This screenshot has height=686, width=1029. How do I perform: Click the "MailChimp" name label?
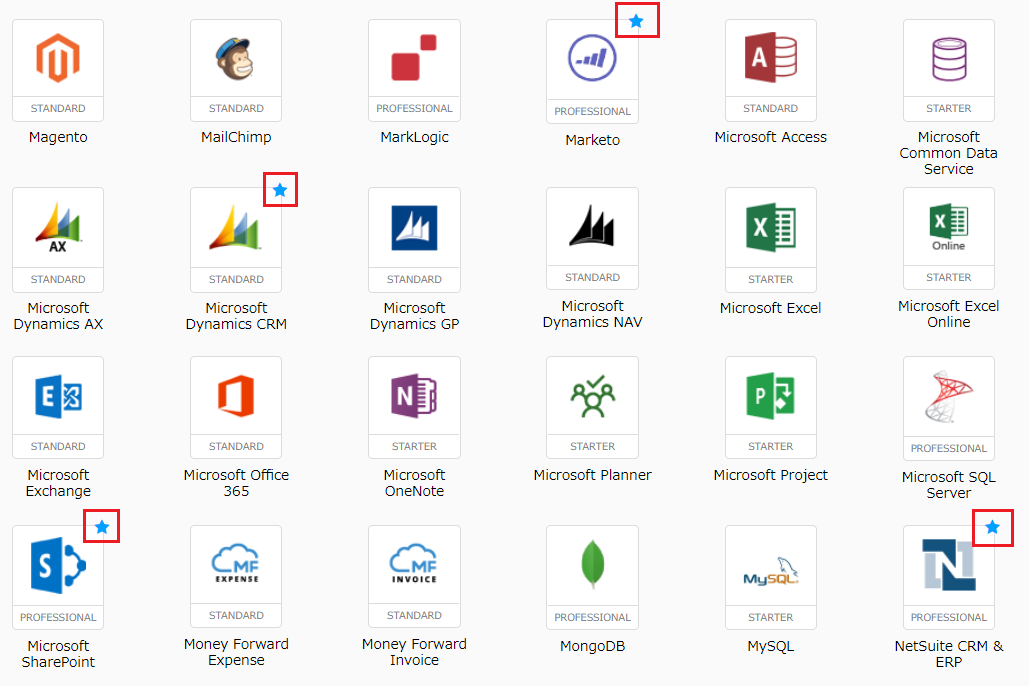236,137
